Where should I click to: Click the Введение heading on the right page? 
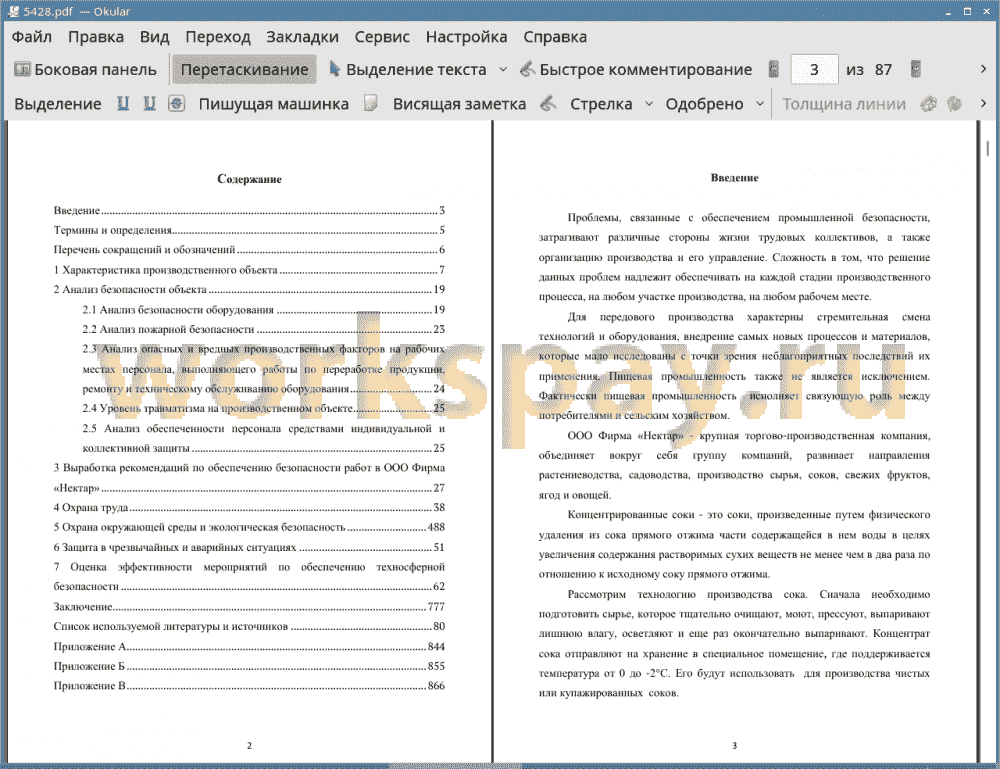click(735, 178)
